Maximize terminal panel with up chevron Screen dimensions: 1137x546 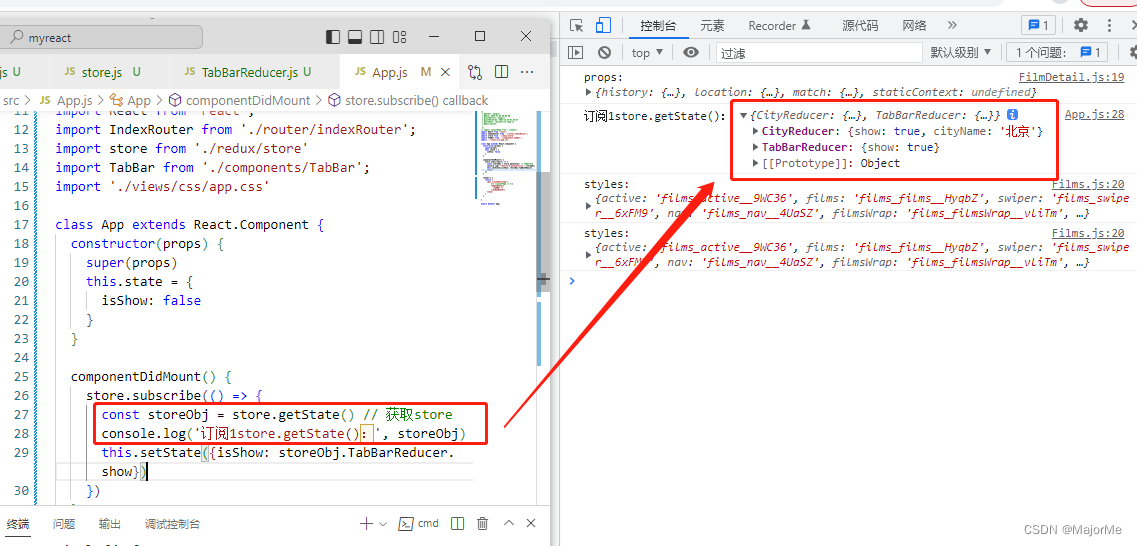tap(509, 524)
